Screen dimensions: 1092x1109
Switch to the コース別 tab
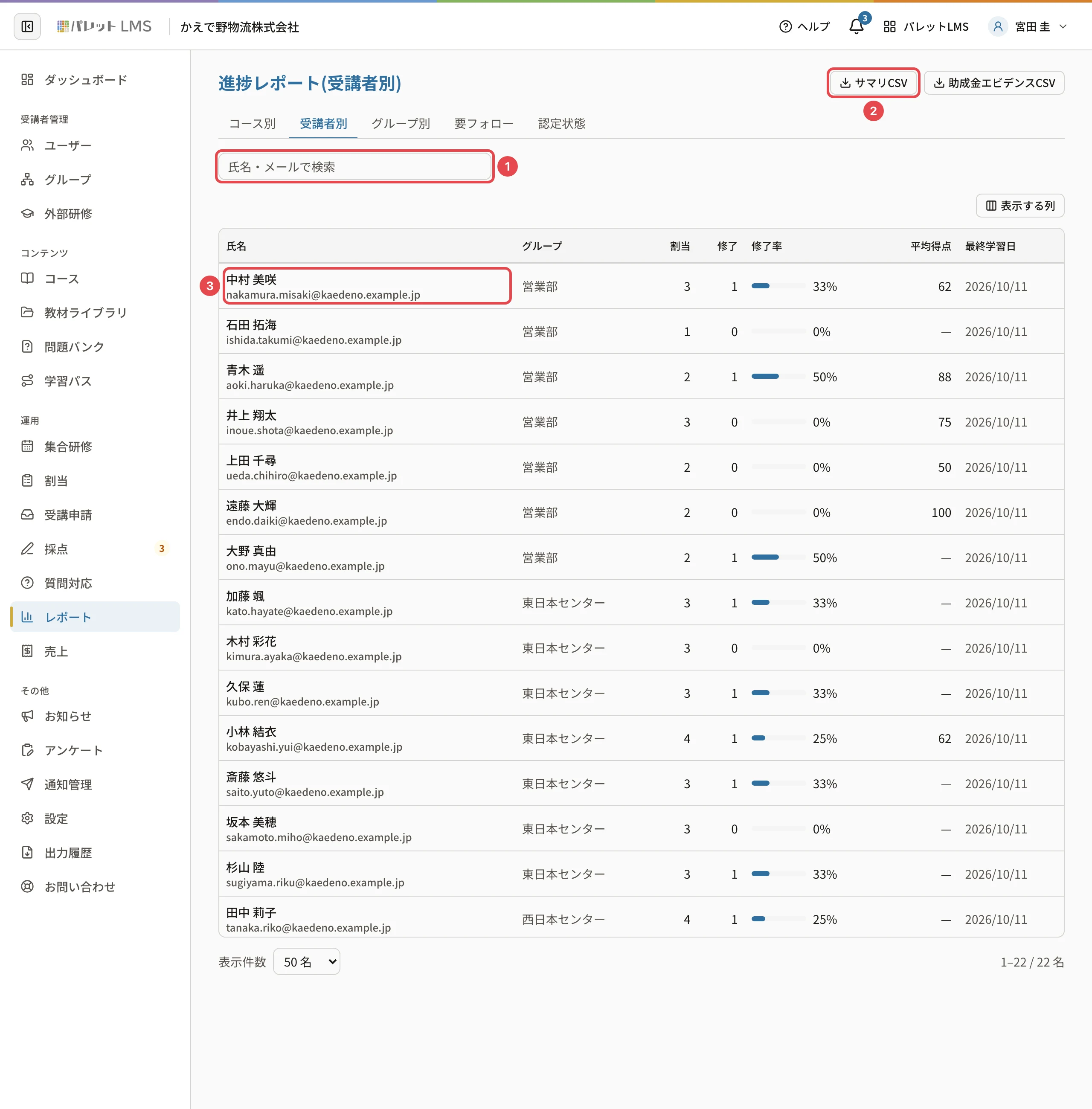(x=253, y=123)
